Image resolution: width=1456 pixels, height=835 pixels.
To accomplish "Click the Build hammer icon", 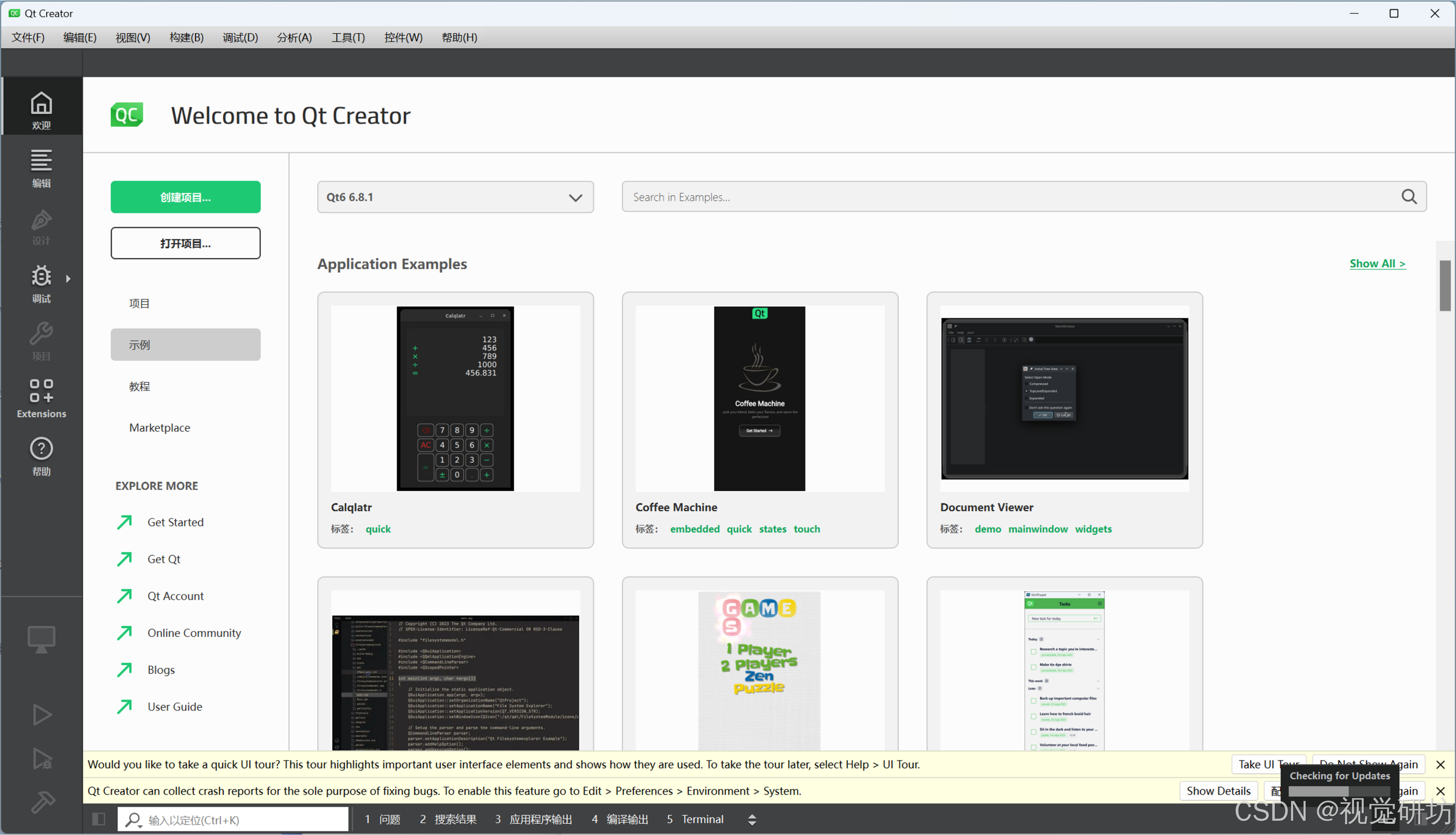I will coord(42,802).
